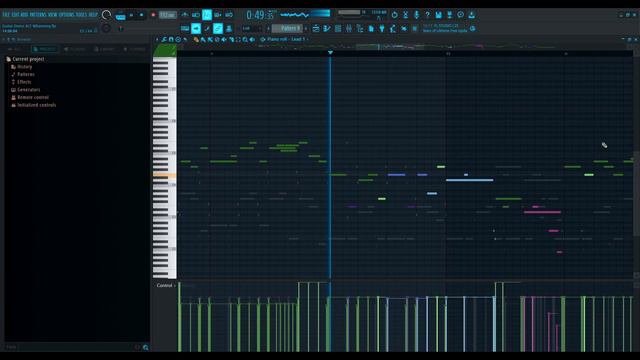Viewport: 640px width, 360px height.
Task: Open piano roll main menu arrow
Action: [157, 40]
